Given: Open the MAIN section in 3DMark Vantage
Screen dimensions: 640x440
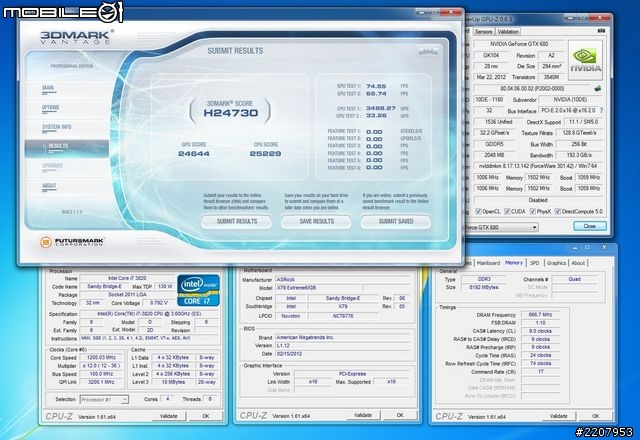Looking at the screenshot, I should coord(48,89).
